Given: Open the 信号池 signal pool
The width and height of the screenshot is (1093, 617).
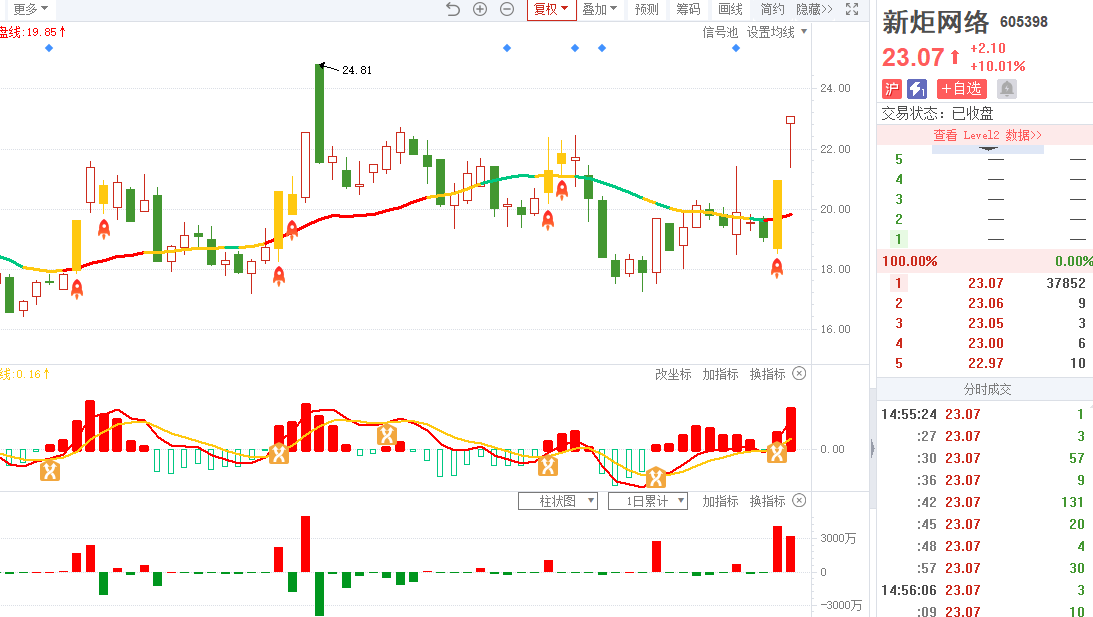Looking at the screenshot, I should coord(719,32).
